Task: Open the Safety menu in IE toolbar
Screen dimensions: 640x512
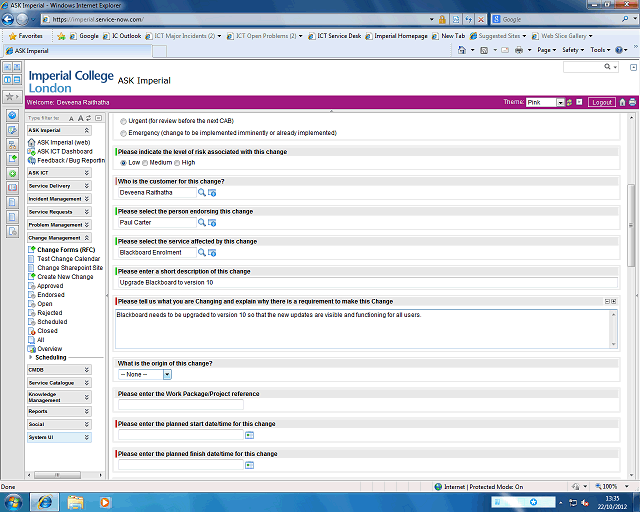Action: point(573,49)
